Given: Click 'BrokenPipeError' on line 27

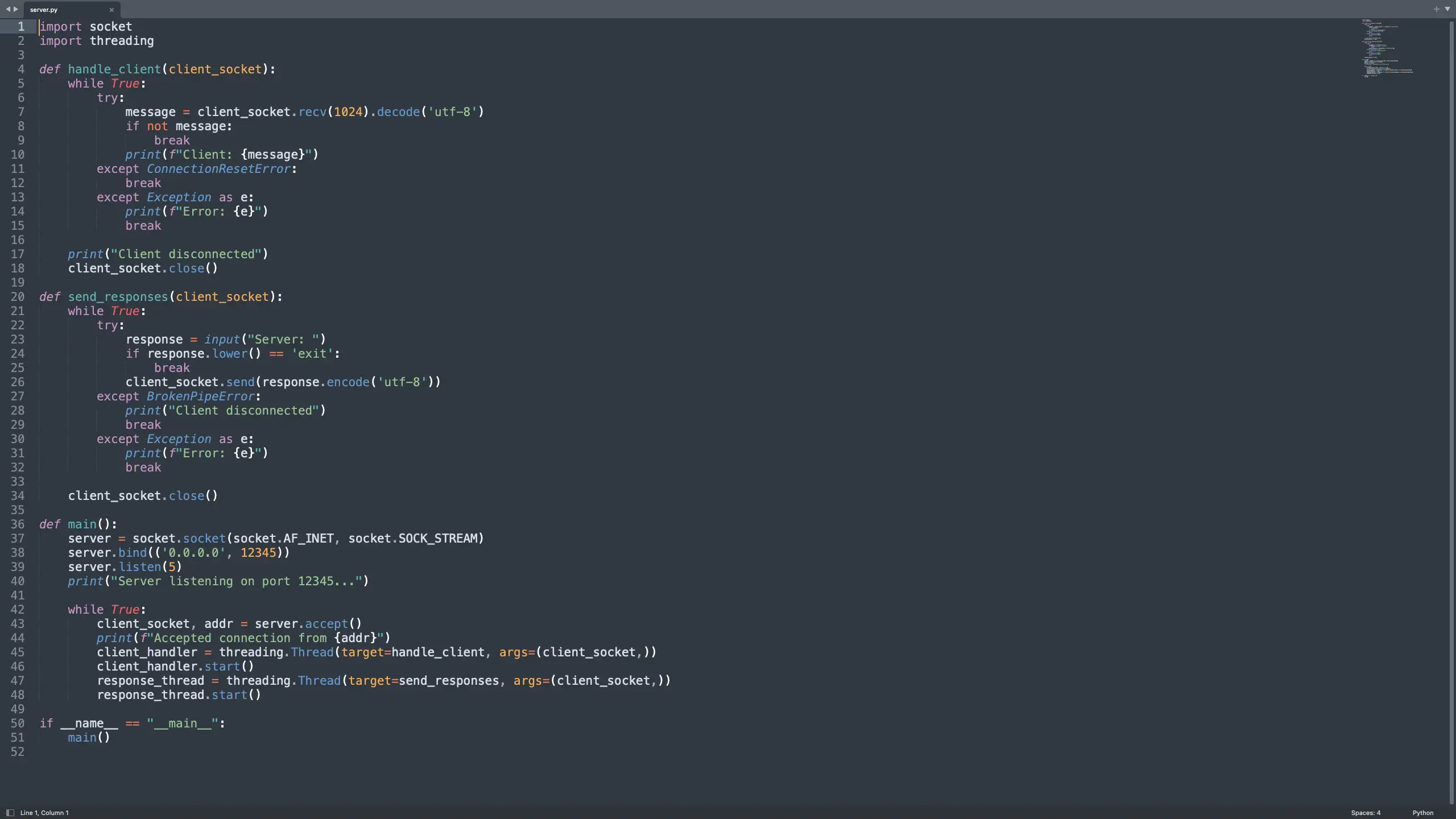Looking at the screenshot, I should 200,396.
